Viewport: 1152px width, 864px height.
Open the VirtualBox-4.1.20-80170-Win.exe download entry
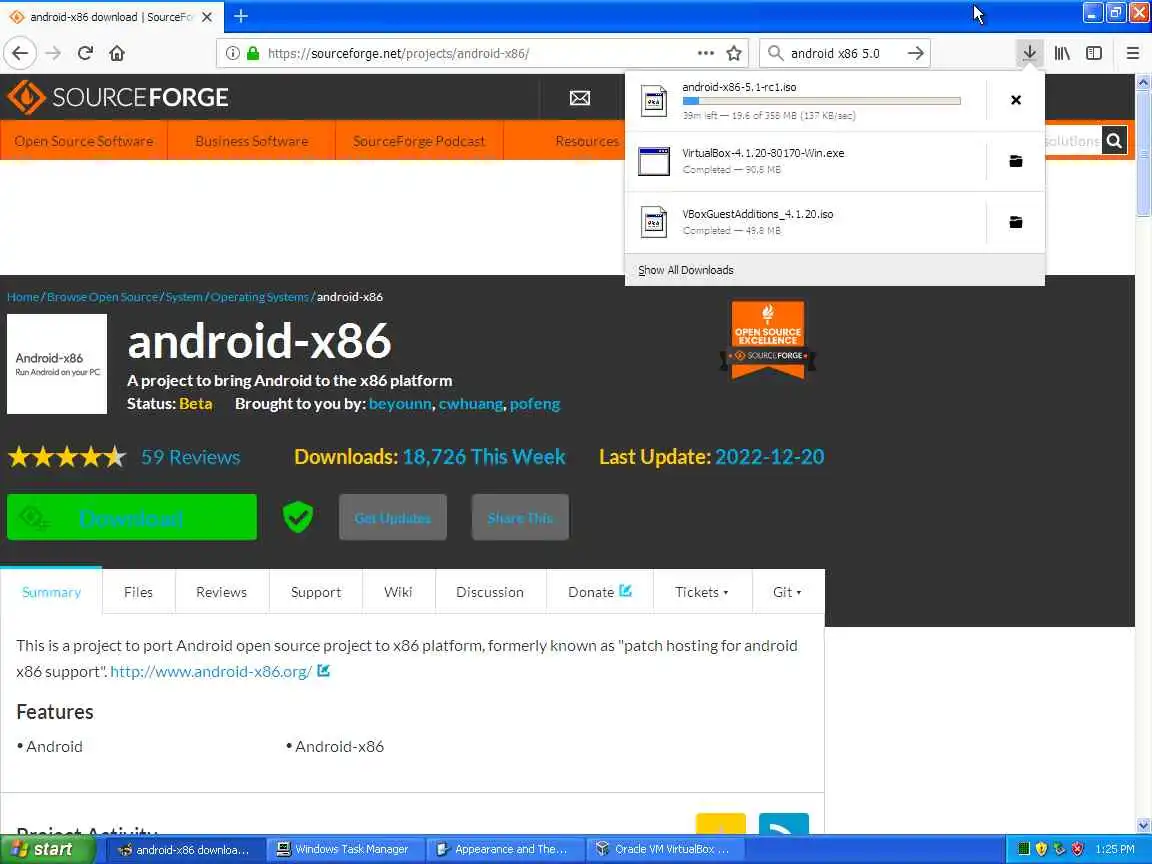pyautogui.click(x=804, y=161)
